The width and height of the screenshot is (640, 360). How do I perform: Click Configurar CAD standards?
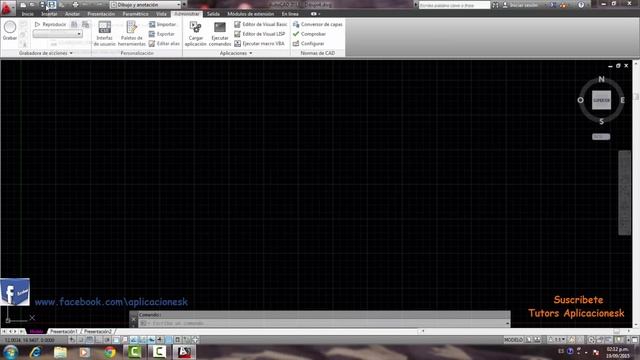tap(309, 43)
